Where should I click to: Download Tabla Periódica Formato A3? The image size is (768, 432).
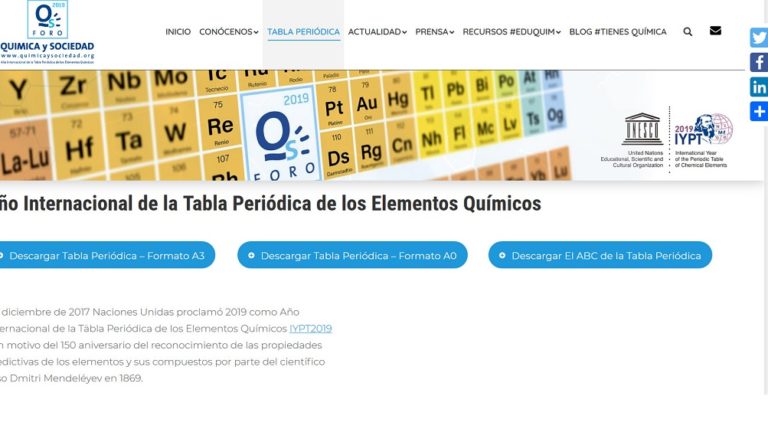pyautogui.click(x=105, y=256)
